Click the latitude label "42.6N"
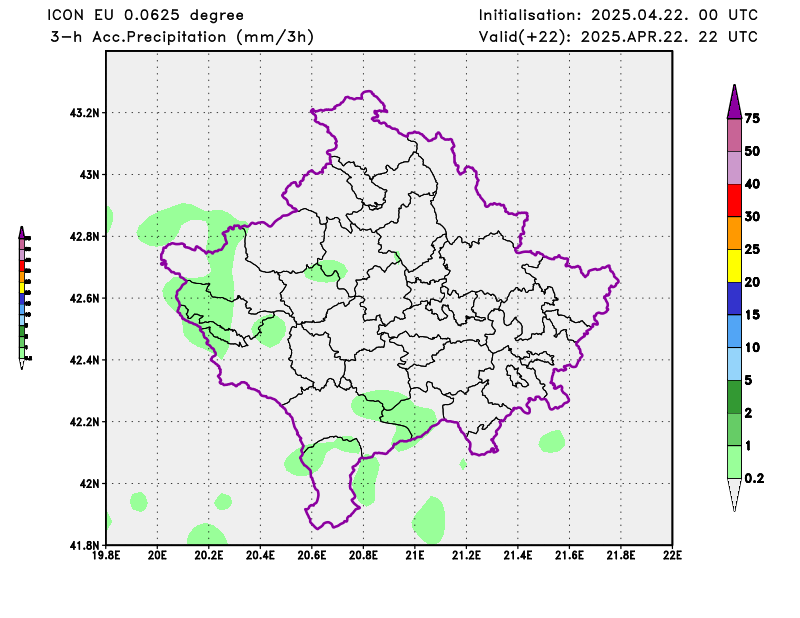Viewport: 800px width, 618px height. click(x=85, y=298)
